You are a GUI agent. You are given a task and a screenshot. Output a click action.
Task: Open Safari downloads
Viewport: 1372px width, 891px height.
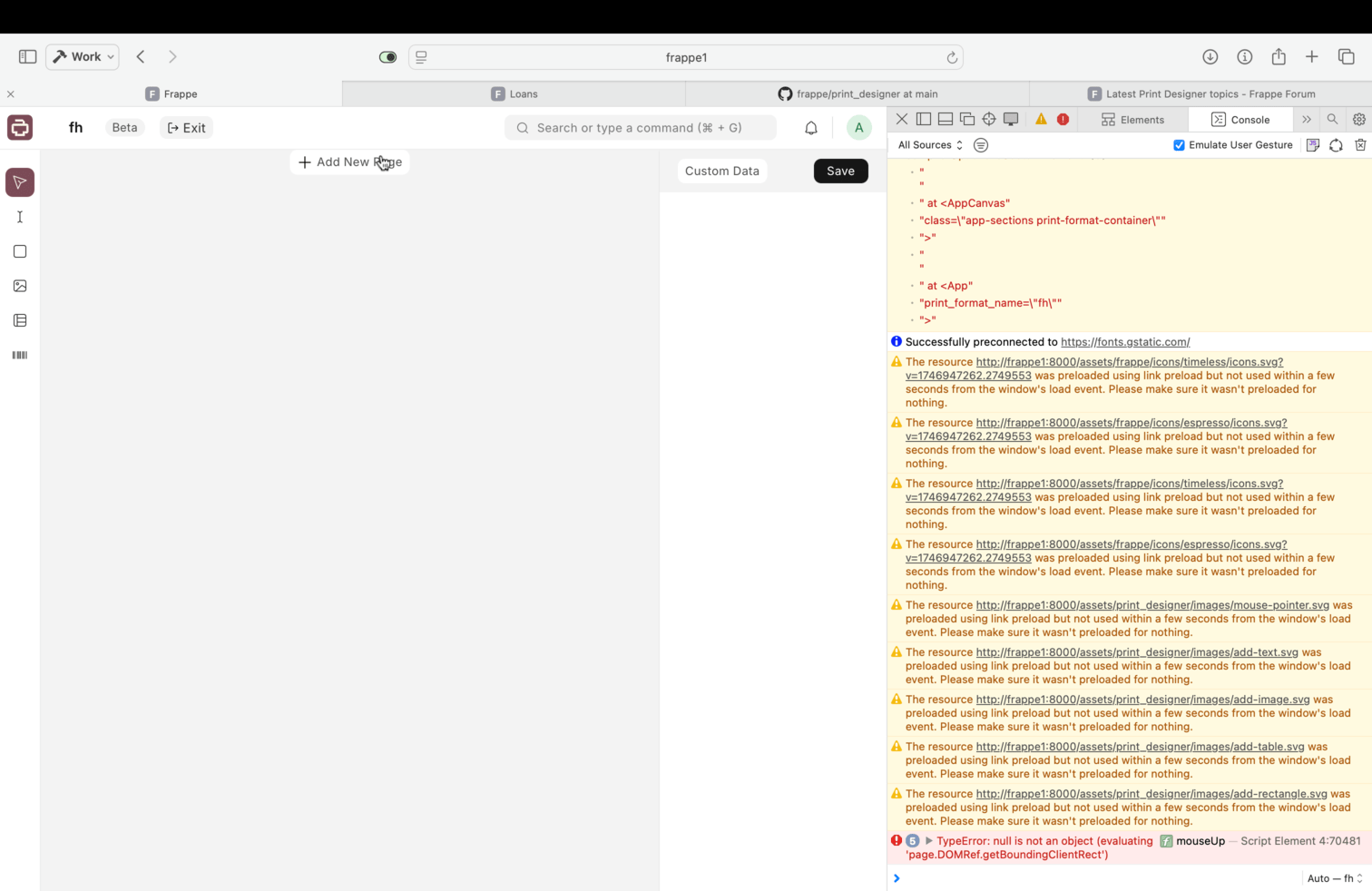pos(1210,56)
